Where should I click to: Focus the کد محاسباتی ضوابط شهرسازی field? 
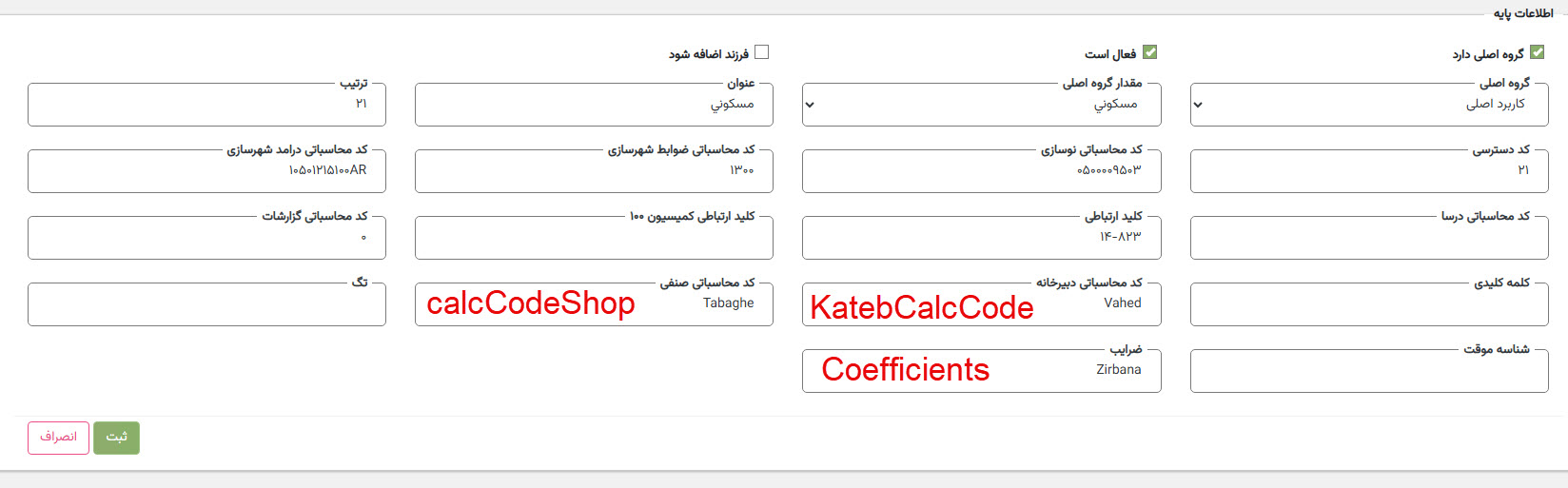pyautogui.click(x=594, y=171)
